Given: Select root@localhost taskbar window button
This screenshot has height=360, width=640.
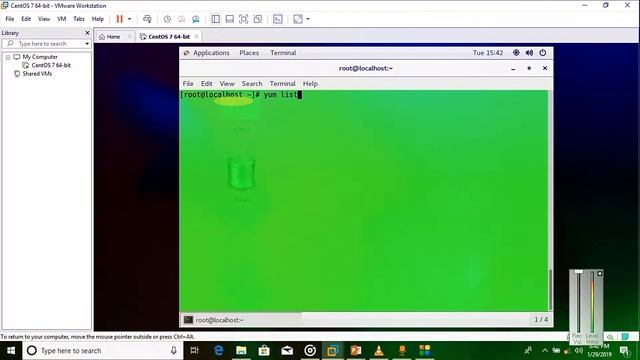Looking at the screenshot, I should coord(241,320).
